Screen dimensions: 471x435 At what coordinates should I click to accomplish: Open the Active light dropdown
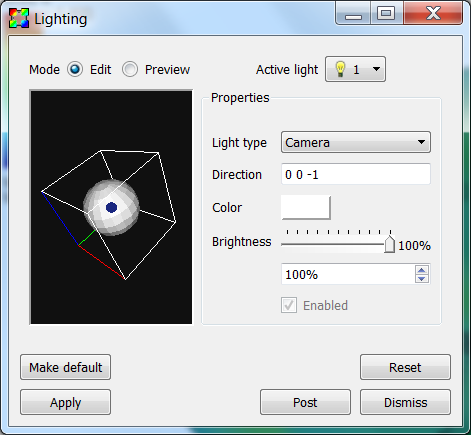[355, 69]
